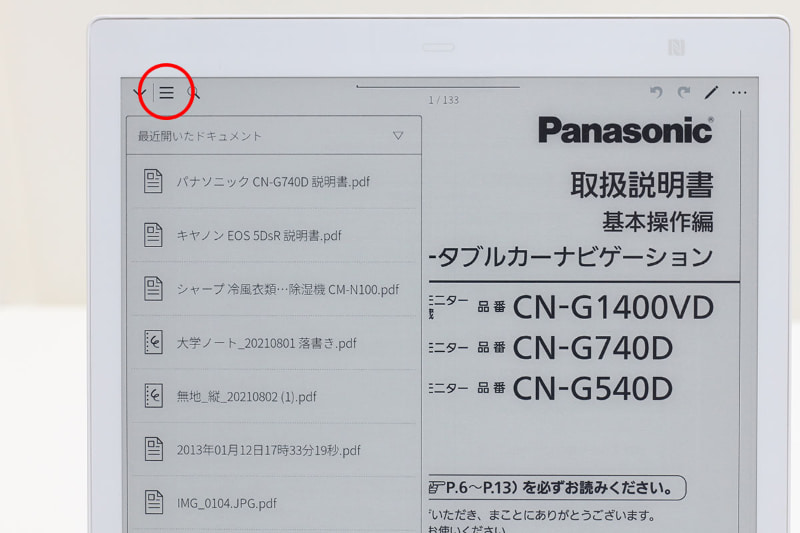Open the three-dot more options menu
The width and height of the screenshot is (800, 533).
[x=739, y=93]
